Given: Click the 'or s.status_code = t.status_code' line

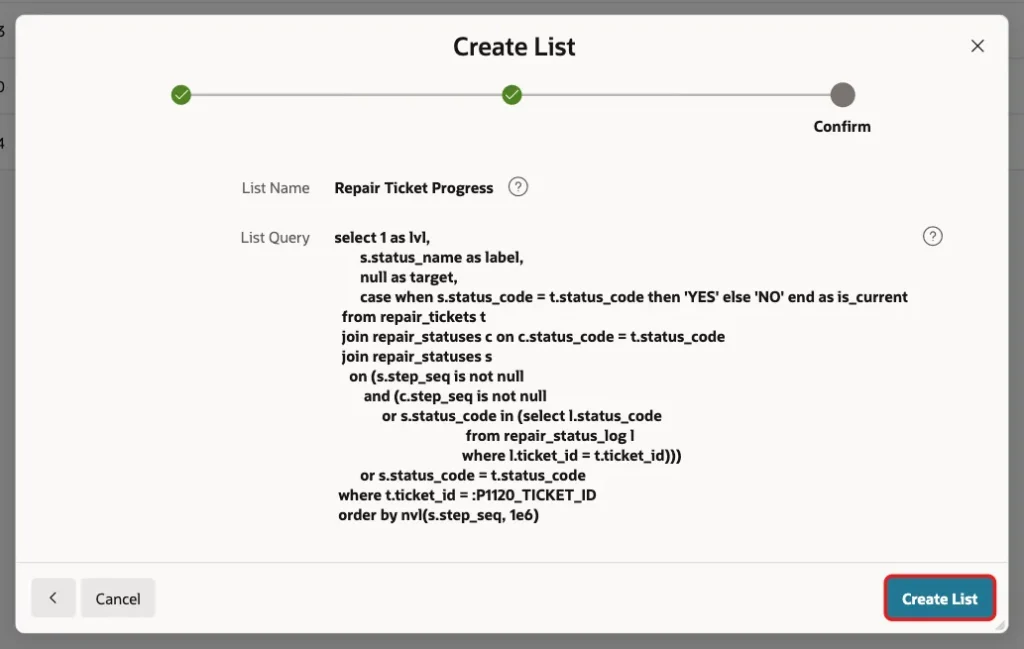Looking at the screenshot, I should click(472, 475).
